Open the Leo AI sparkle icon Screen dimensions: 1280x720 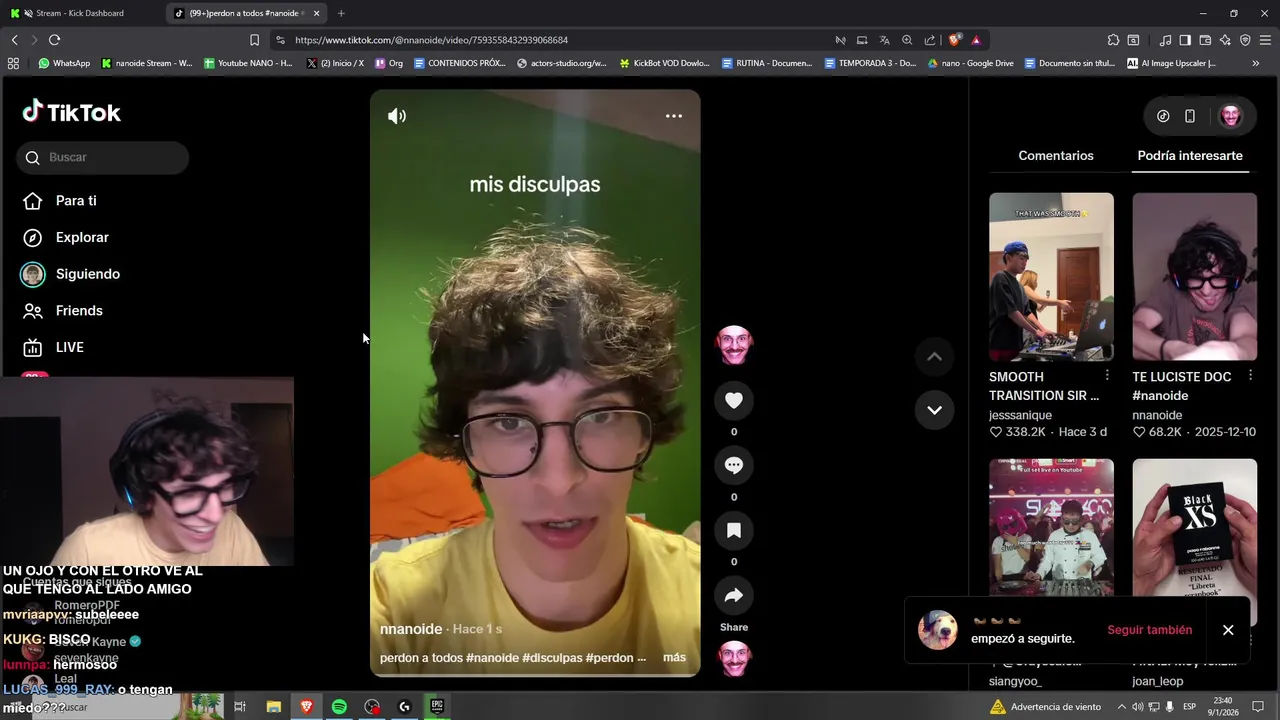pyautogui.click(x=1225, y=40)
